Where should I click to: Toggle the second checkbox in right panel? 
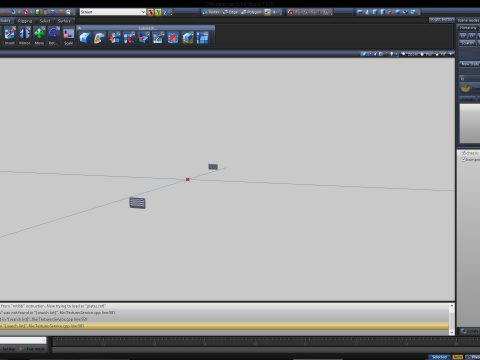(x=463, y=160)
